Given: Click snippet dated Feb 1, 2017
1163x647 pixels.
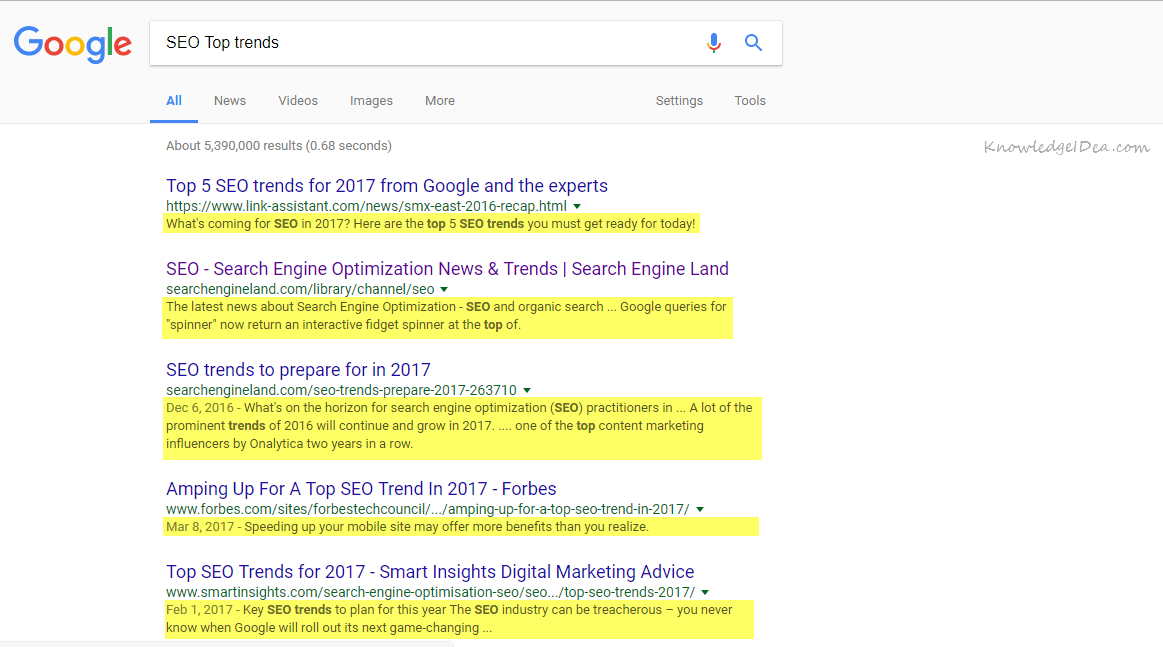Looking at the screenshot, I should [x=449, y=619].
